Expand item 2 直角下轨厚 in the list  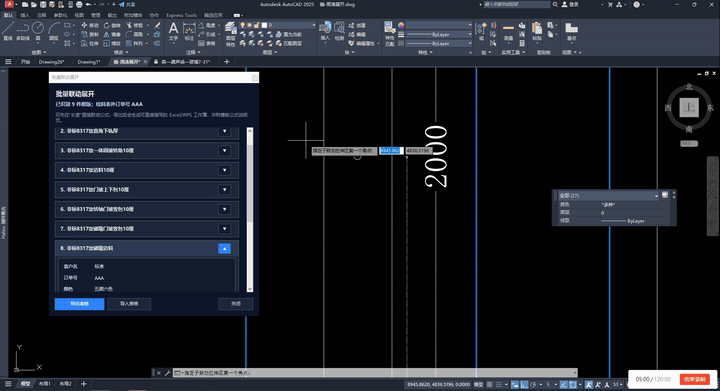tap(225, 131)
